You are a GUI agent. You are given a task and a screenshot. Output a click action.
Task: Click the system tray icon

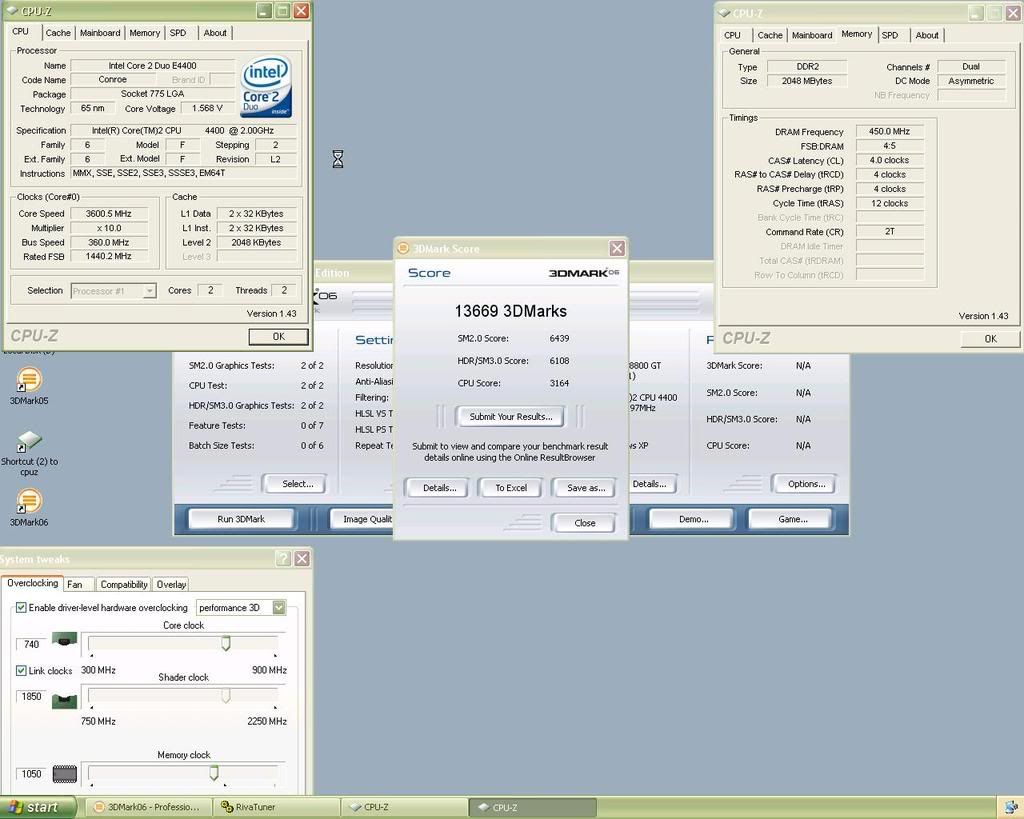point(1011,808)
